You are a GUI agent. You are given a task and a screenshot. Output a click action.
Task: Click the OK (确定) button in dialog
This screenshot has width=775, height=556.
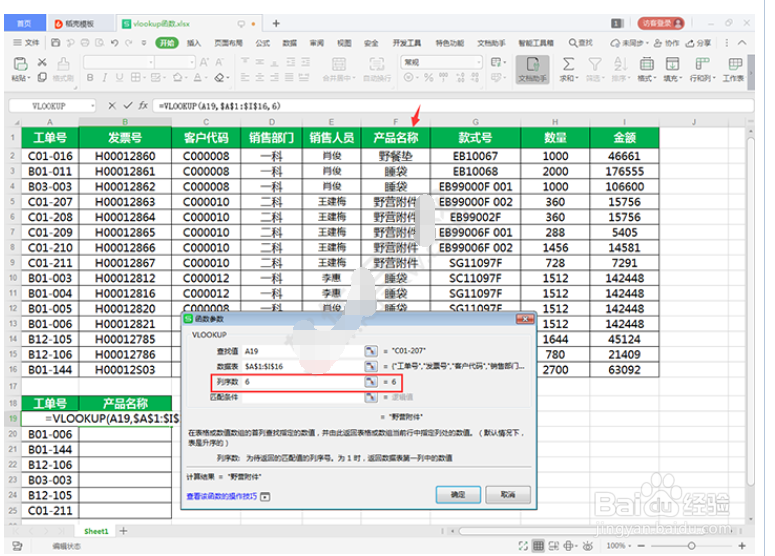[x=458, y=494]
